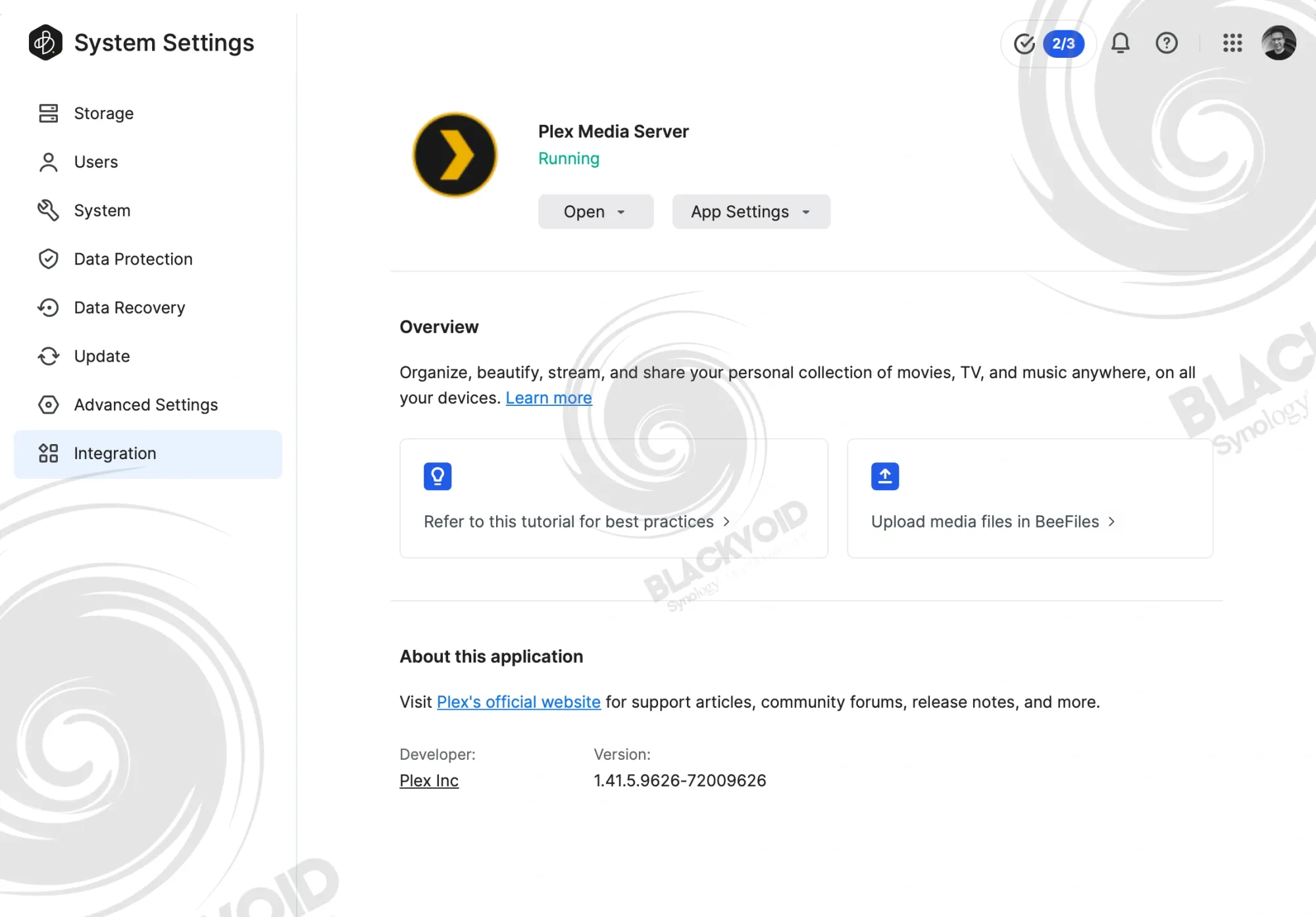Expand the Open dropdown button
1316x917 pixels.
point(595,212)
